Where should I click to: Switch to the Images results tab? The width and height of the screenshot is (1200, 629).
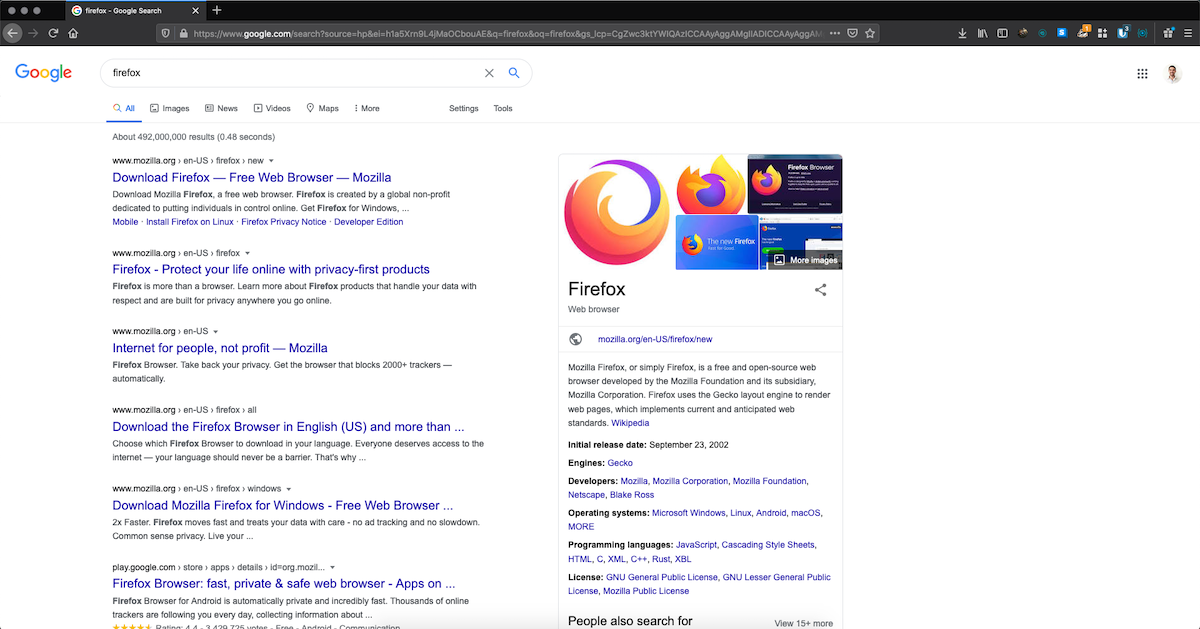[x=169, y=108]
